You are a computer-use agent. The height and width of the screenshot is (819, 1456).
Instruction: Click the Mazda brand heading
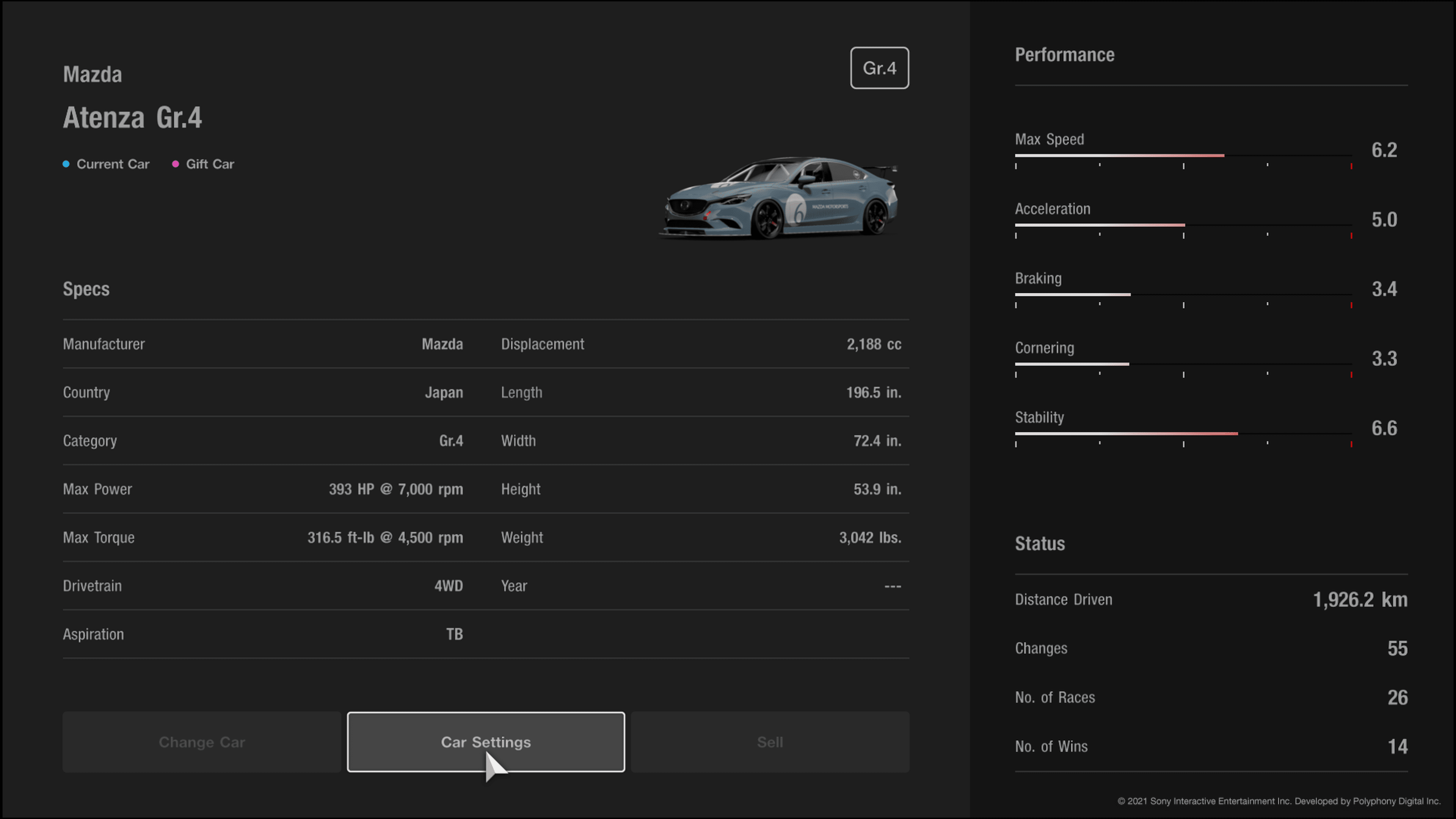92,75
